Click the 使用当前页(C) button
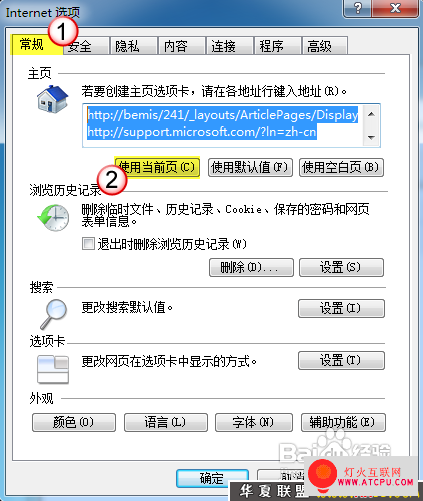The image size is (423, 501). tap(157, 167)
